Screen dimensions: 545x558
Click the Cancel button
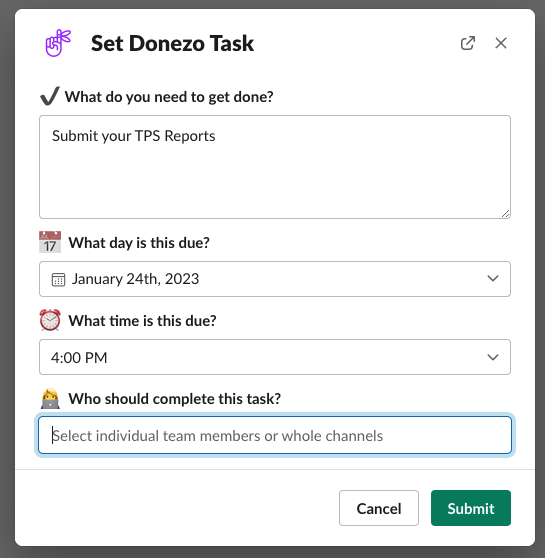click(379, 508)
